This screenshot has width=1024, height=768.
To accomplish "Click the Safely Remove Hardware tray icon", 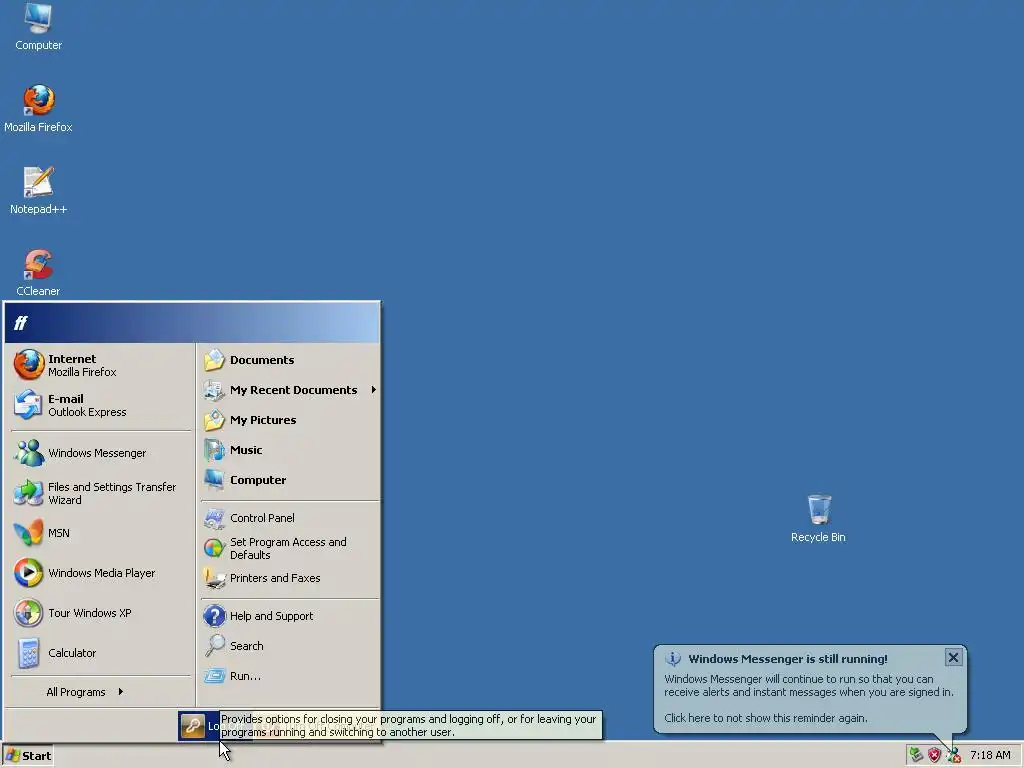I will (x=916, y=755).
